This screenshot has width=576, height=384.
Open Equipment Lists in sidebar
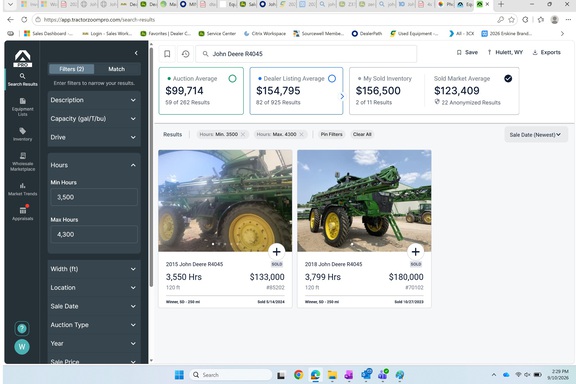[x=22, y=107]
